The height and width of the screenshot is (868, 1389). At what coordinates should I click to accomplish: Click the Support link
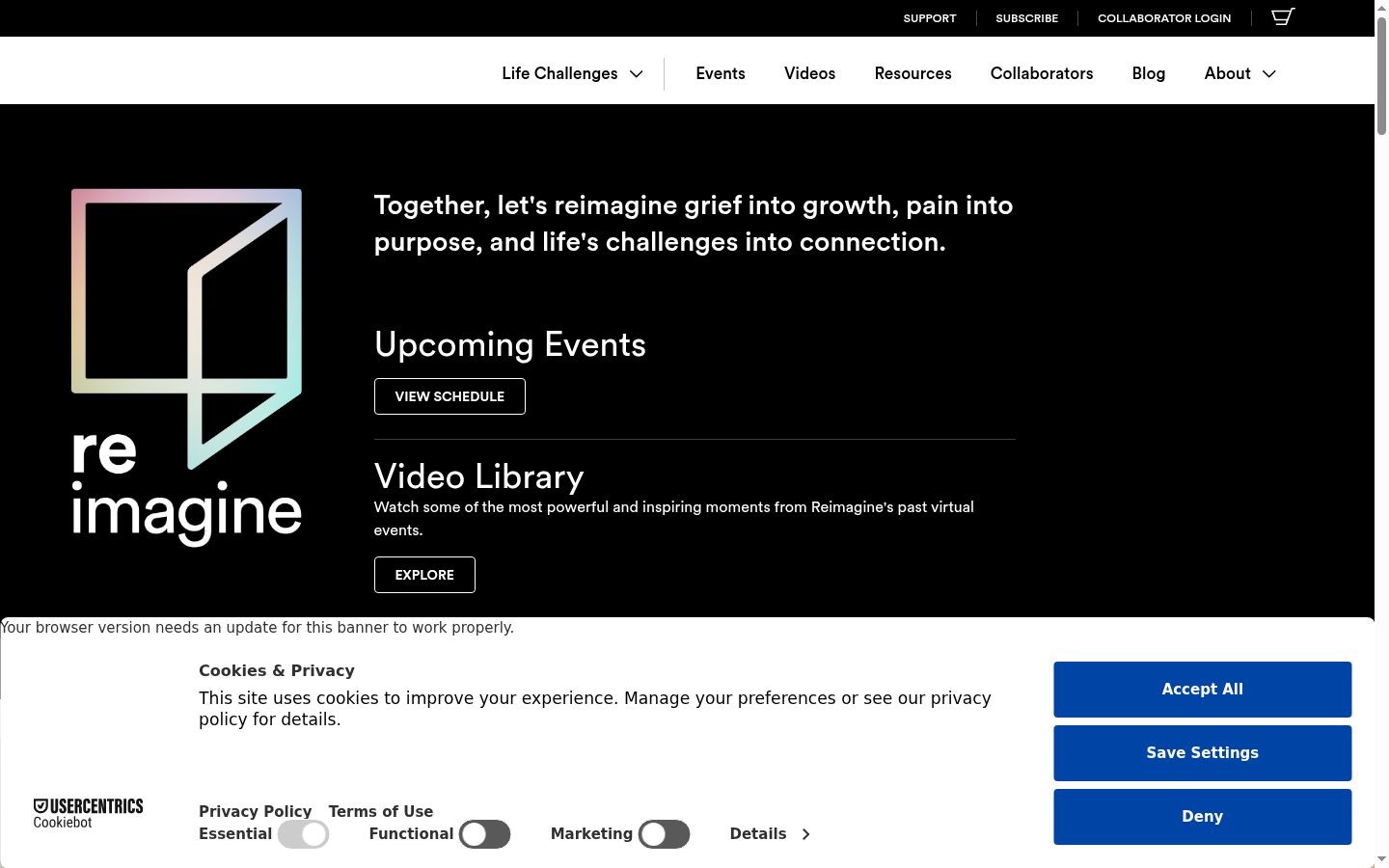tap(930, 18)
